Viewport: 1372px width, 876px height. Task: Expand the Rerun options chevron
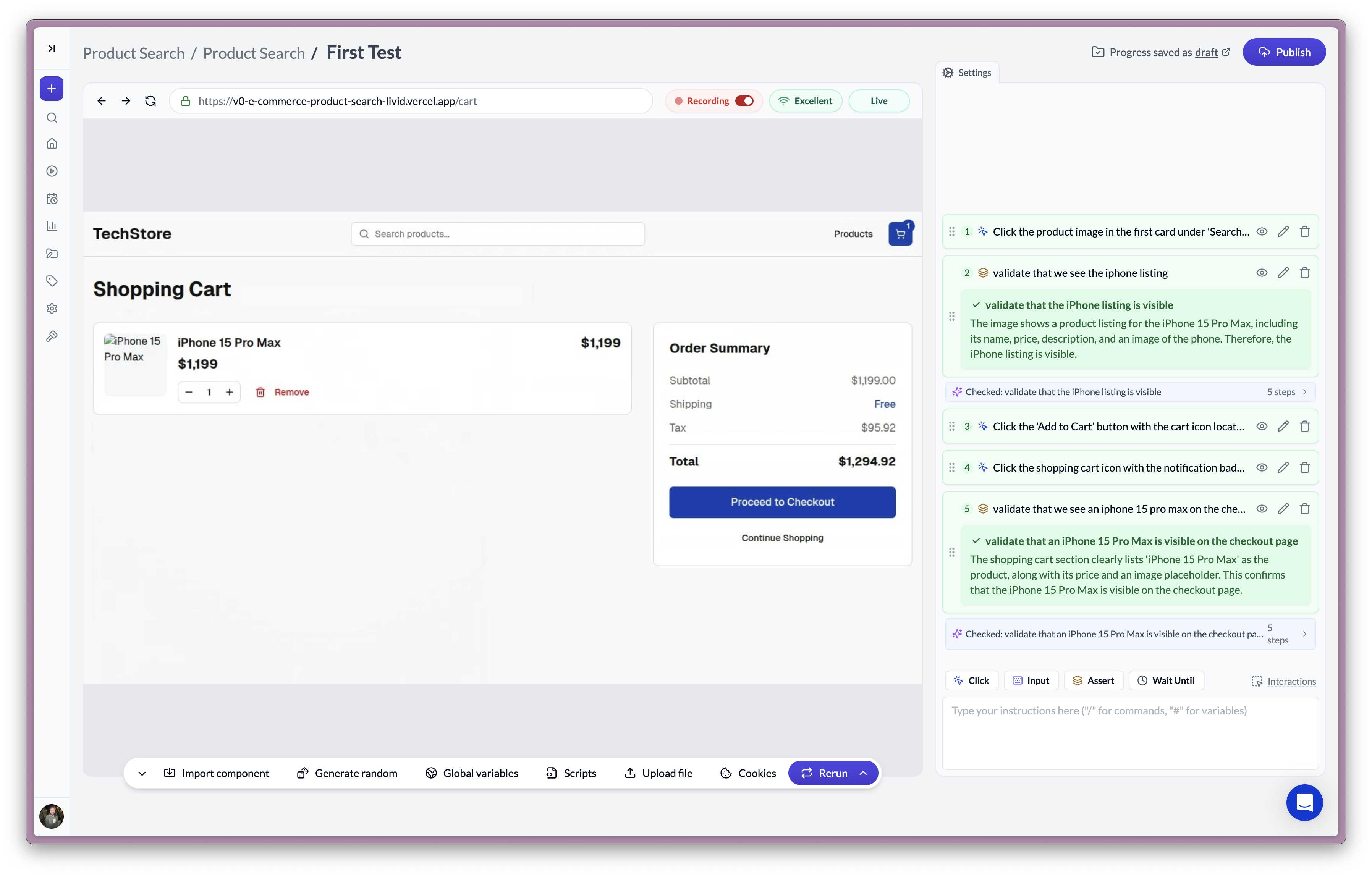point(863,773)
